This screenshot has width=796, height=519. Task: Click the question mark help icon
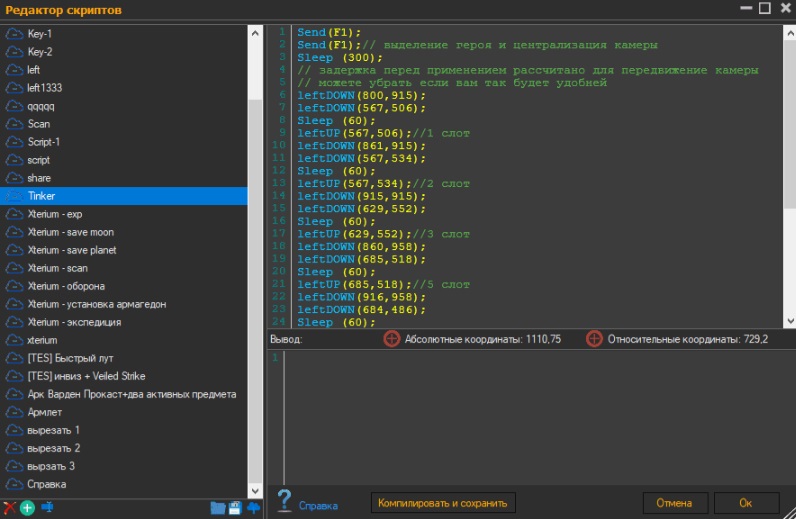284,501
